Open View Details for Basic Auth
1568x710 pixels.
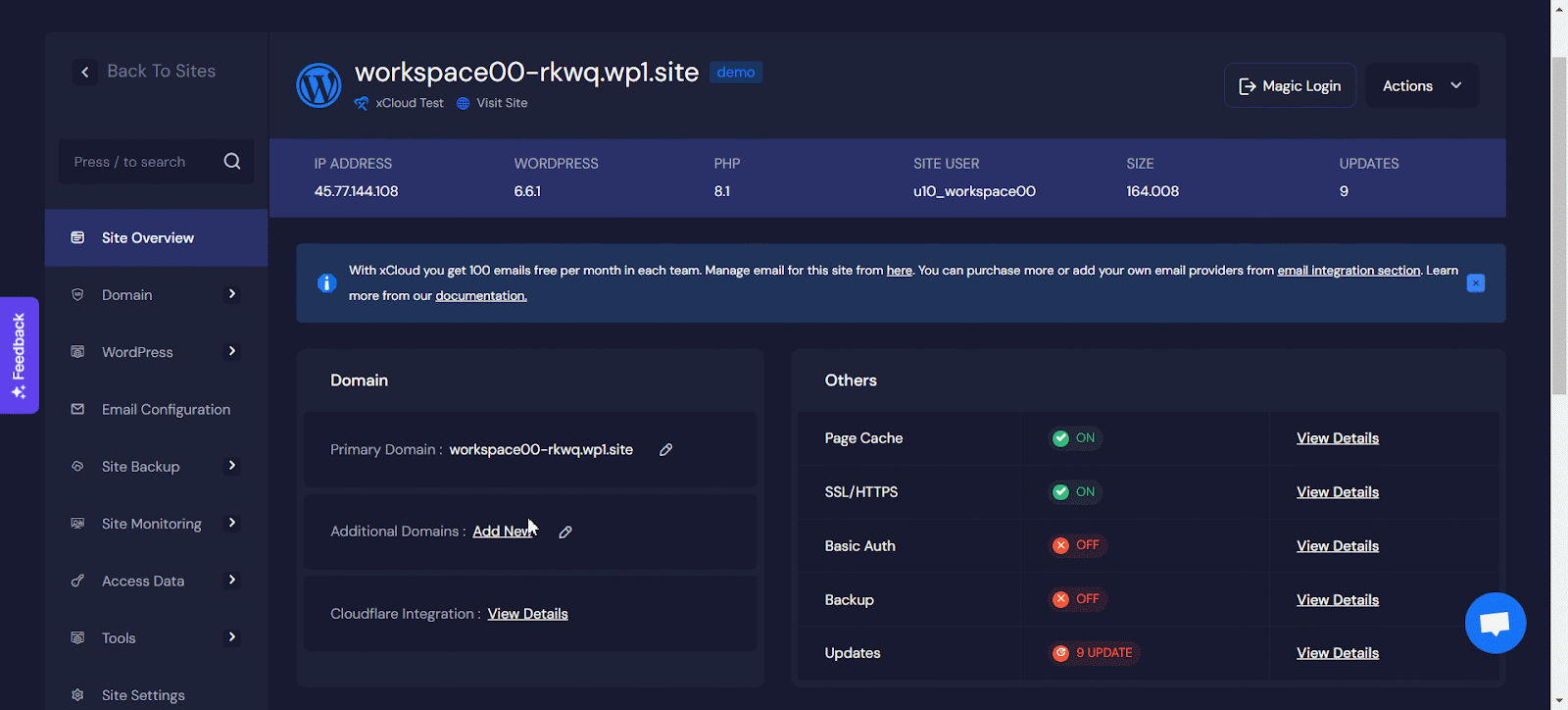pos(1338,546)
